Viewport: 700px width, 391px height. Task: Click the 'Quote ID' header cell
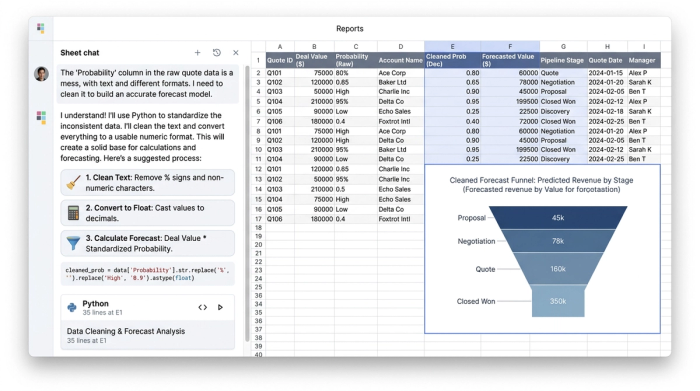coord(280,60)
